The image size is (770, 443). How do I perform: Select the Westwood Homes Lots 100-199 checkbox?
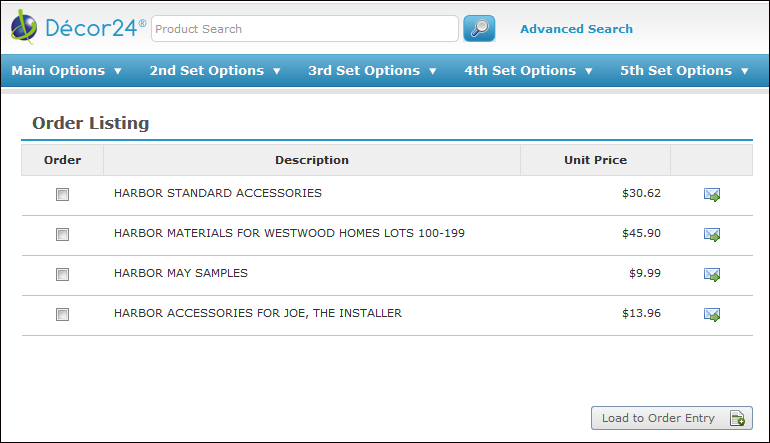[x=63, y=235]
